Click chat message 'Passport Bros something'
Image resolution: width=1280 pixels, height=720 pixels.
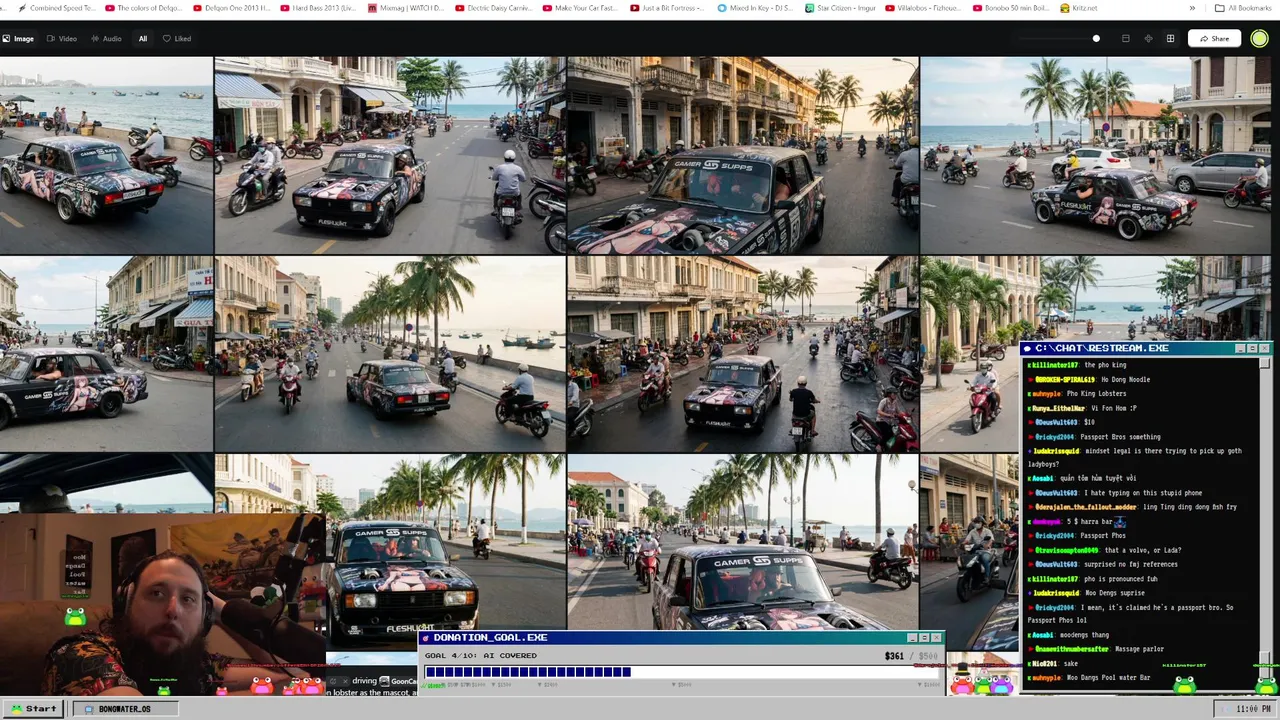click(1120, 437)
